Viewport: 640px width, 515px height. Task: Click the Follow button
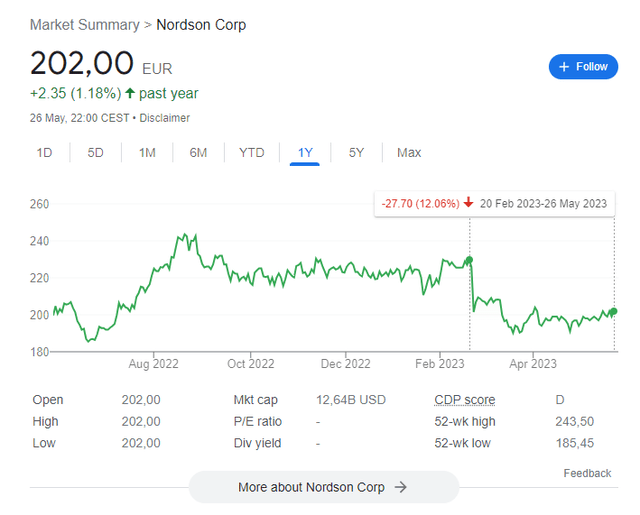pos(583,67)
